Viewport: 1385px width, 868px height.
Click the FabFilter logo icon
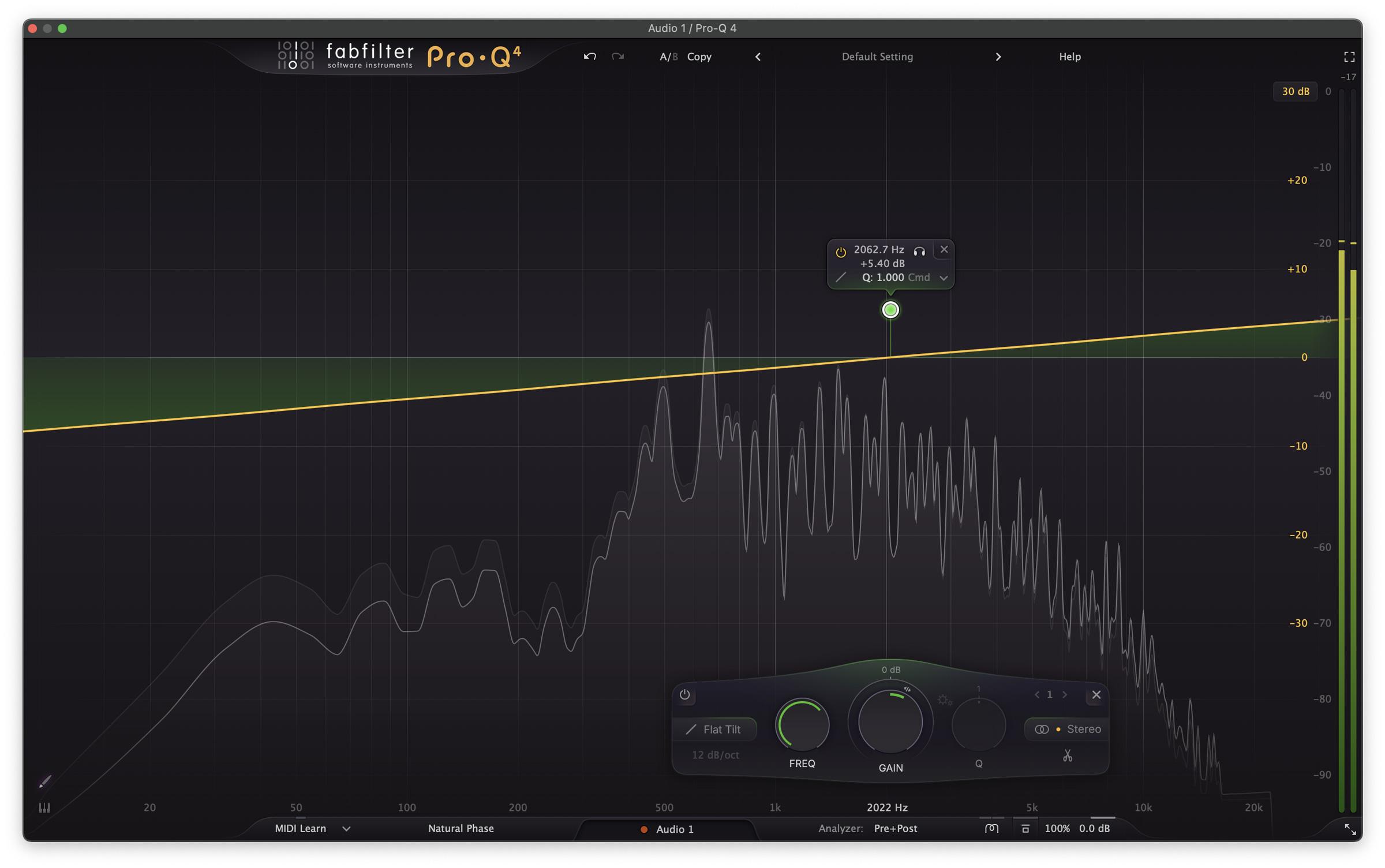(x=295, y=56)
